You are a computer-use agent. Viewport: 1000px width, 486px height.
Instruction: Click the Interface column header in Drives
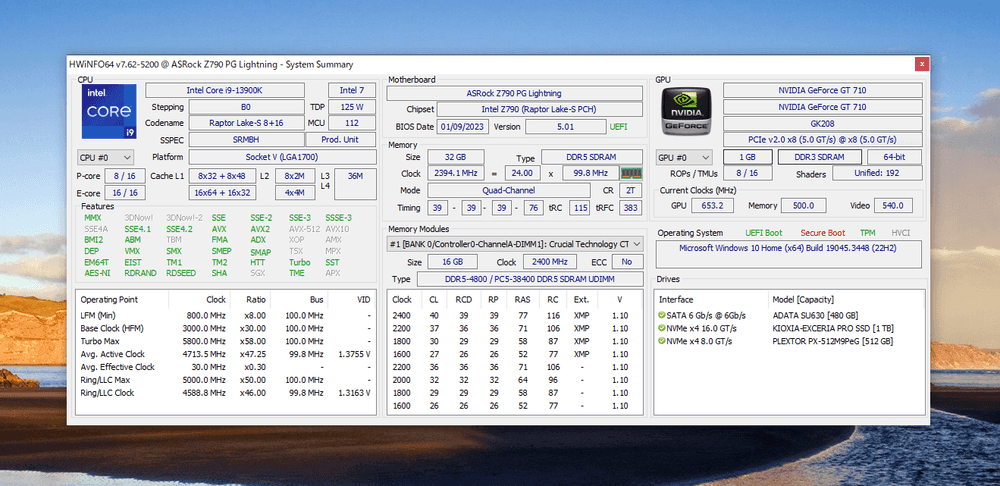click(676, 299)
